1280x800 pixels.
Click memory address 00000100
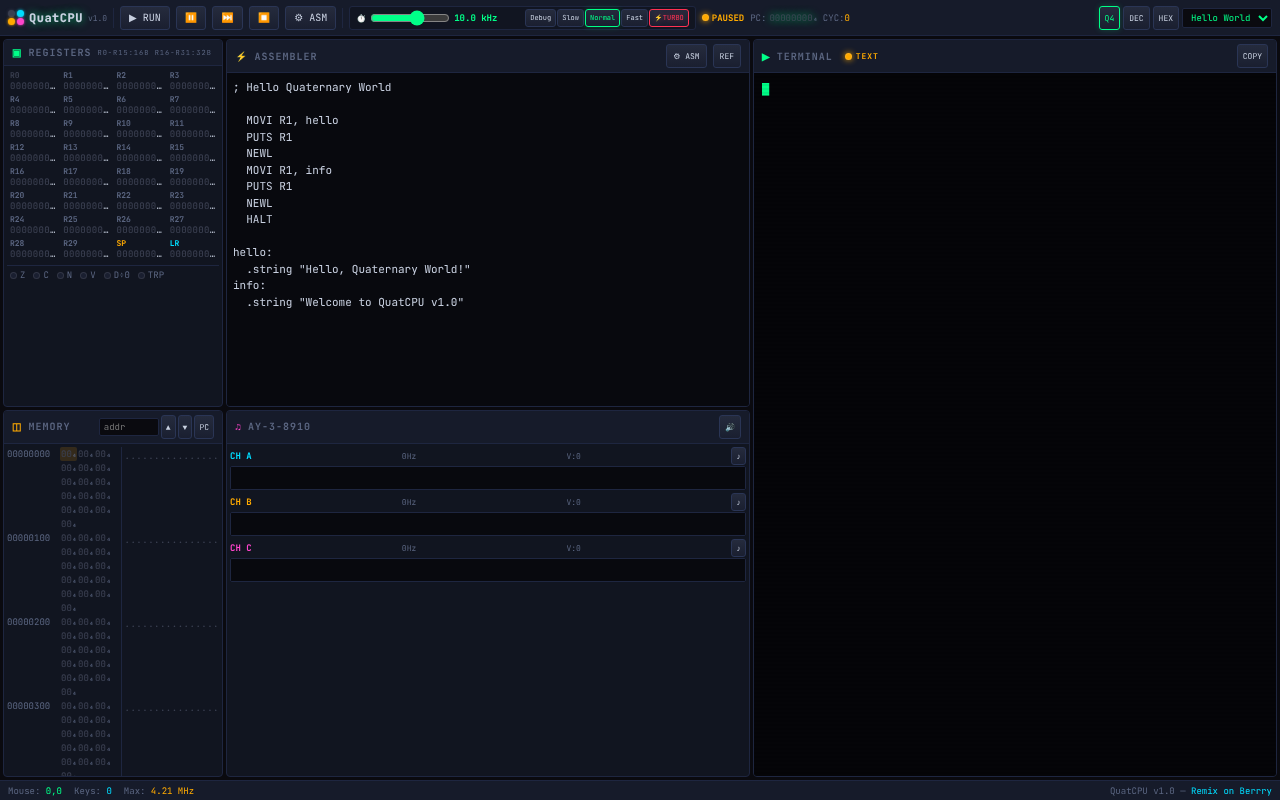coord(28,538)
